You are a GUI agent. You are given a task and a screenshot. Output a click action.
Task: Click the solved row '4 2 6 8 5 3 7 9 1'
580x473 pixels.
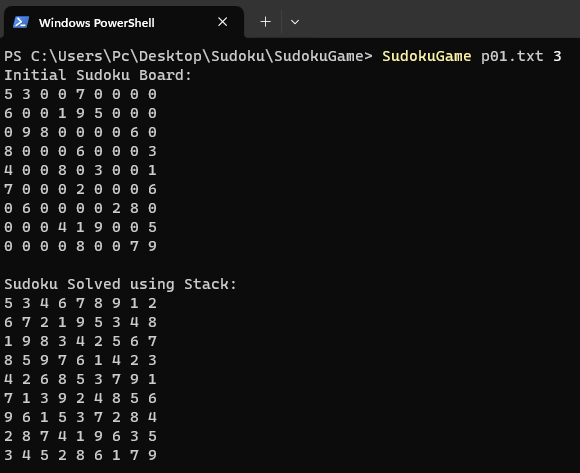[80, 379]
